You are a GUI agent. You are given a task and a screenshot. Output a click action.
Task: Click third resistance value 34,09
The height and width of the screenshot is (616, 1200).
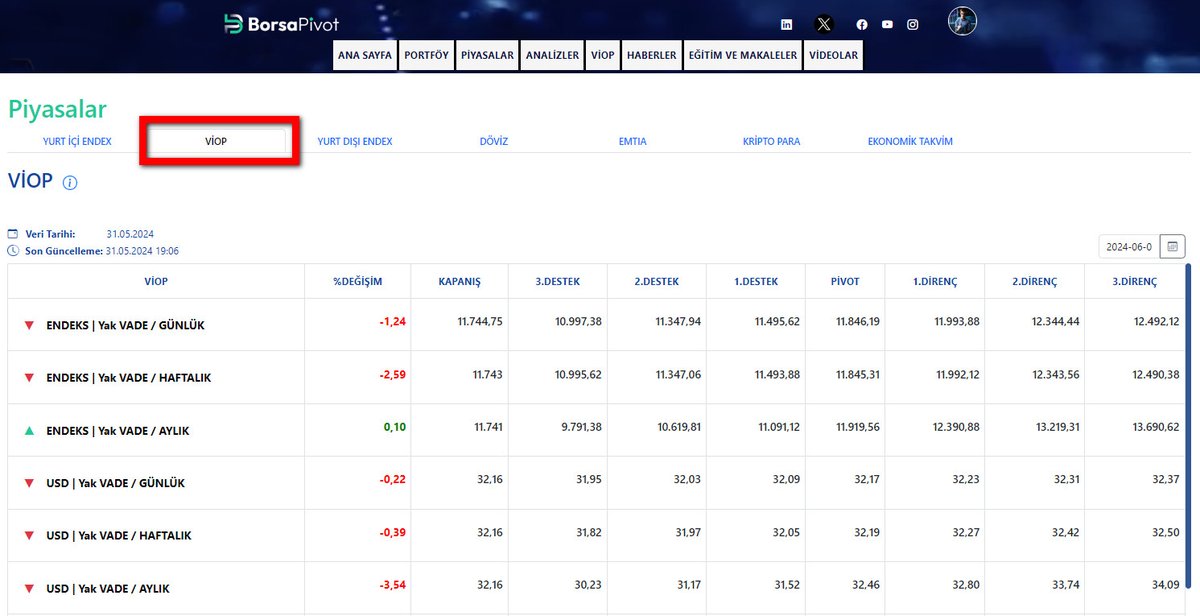(x=1165, y=585)
